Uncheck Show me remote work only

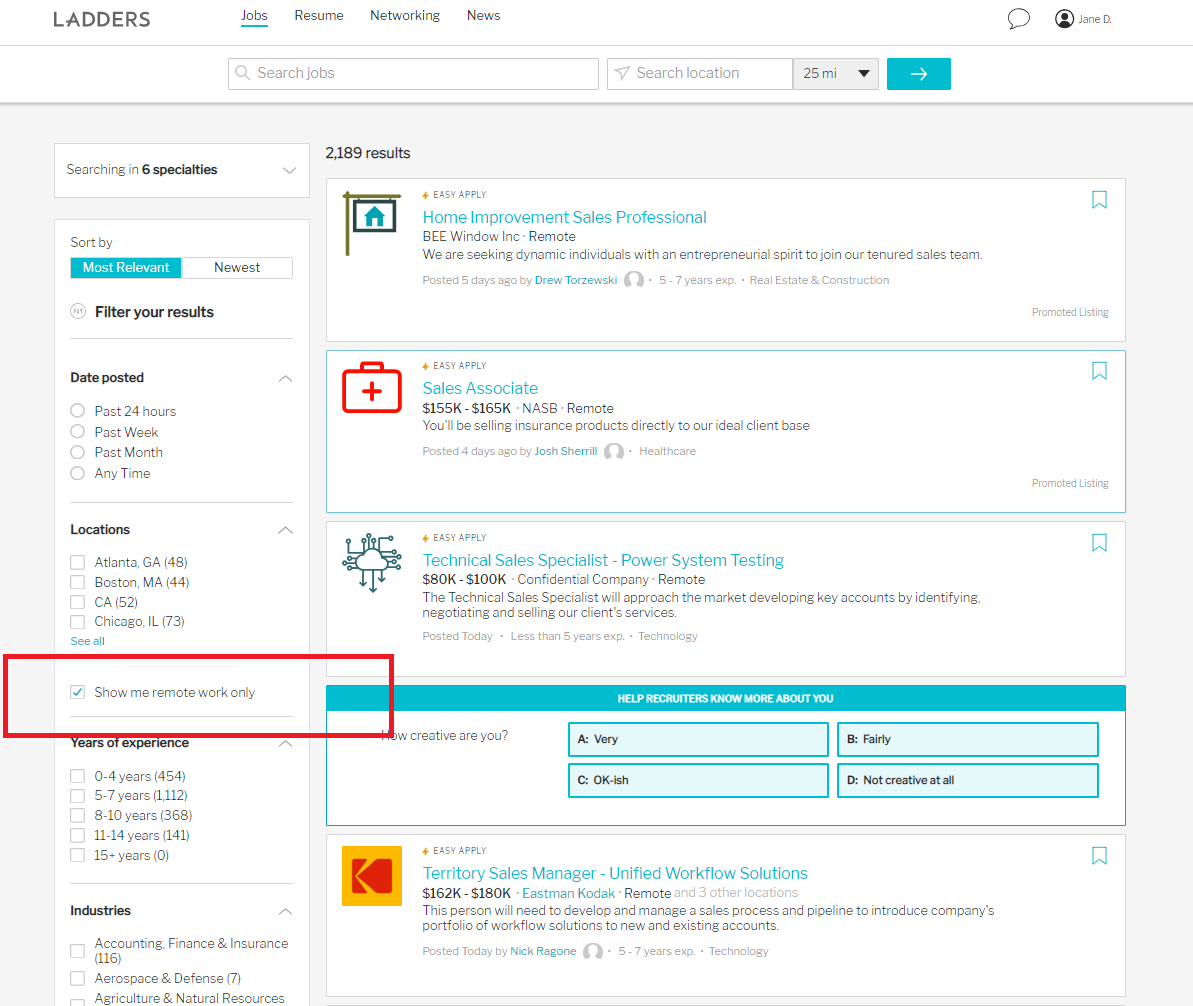pos(78,692)
